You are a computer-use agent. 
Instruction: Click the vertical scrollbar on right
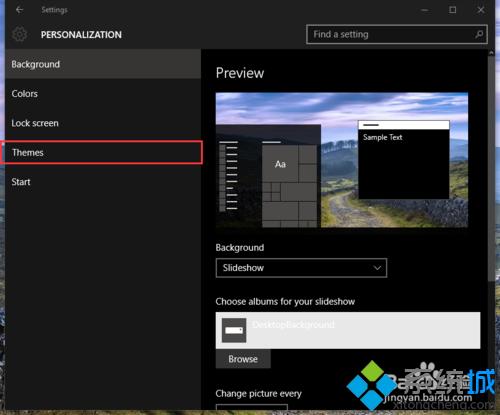pos(491,167)
